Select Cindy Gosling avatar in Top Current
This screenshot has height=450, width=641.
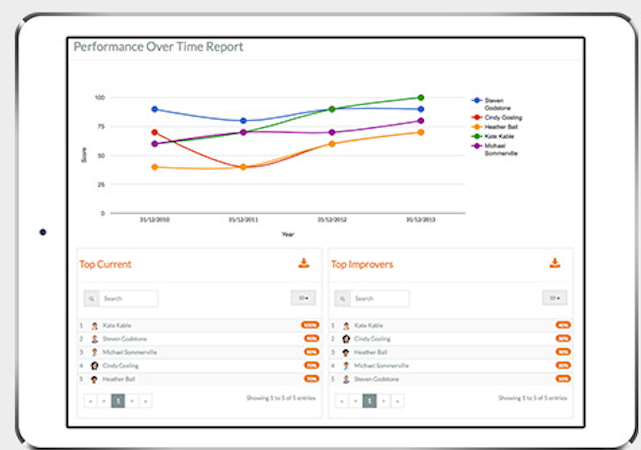click(94, 366)
